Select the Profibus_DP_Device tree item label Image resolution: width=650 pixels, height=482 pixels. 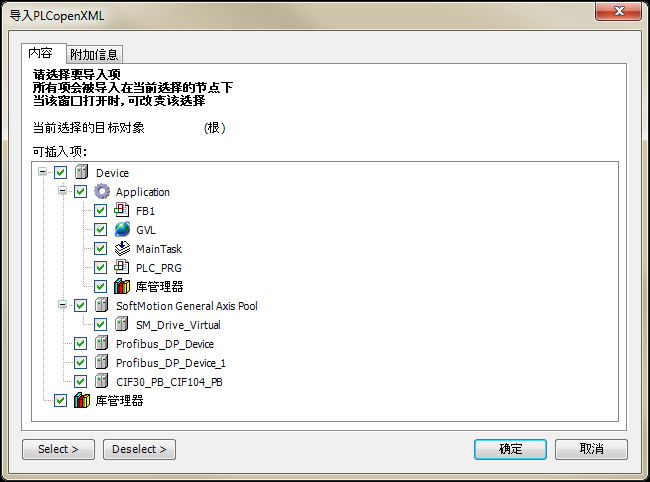[165, 344]
